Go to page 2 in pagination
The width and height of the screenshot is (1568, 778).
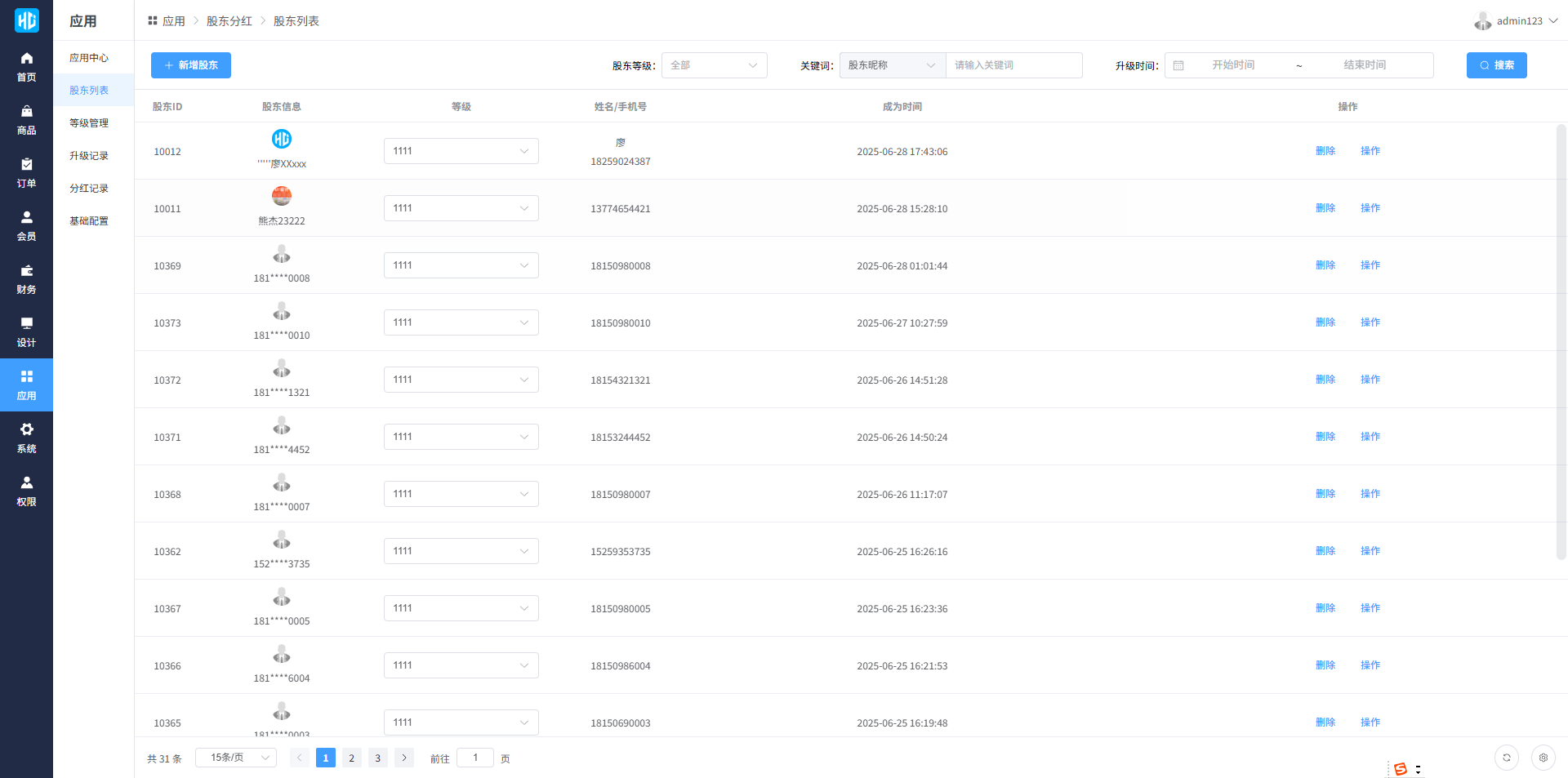[x=351, y=758]
